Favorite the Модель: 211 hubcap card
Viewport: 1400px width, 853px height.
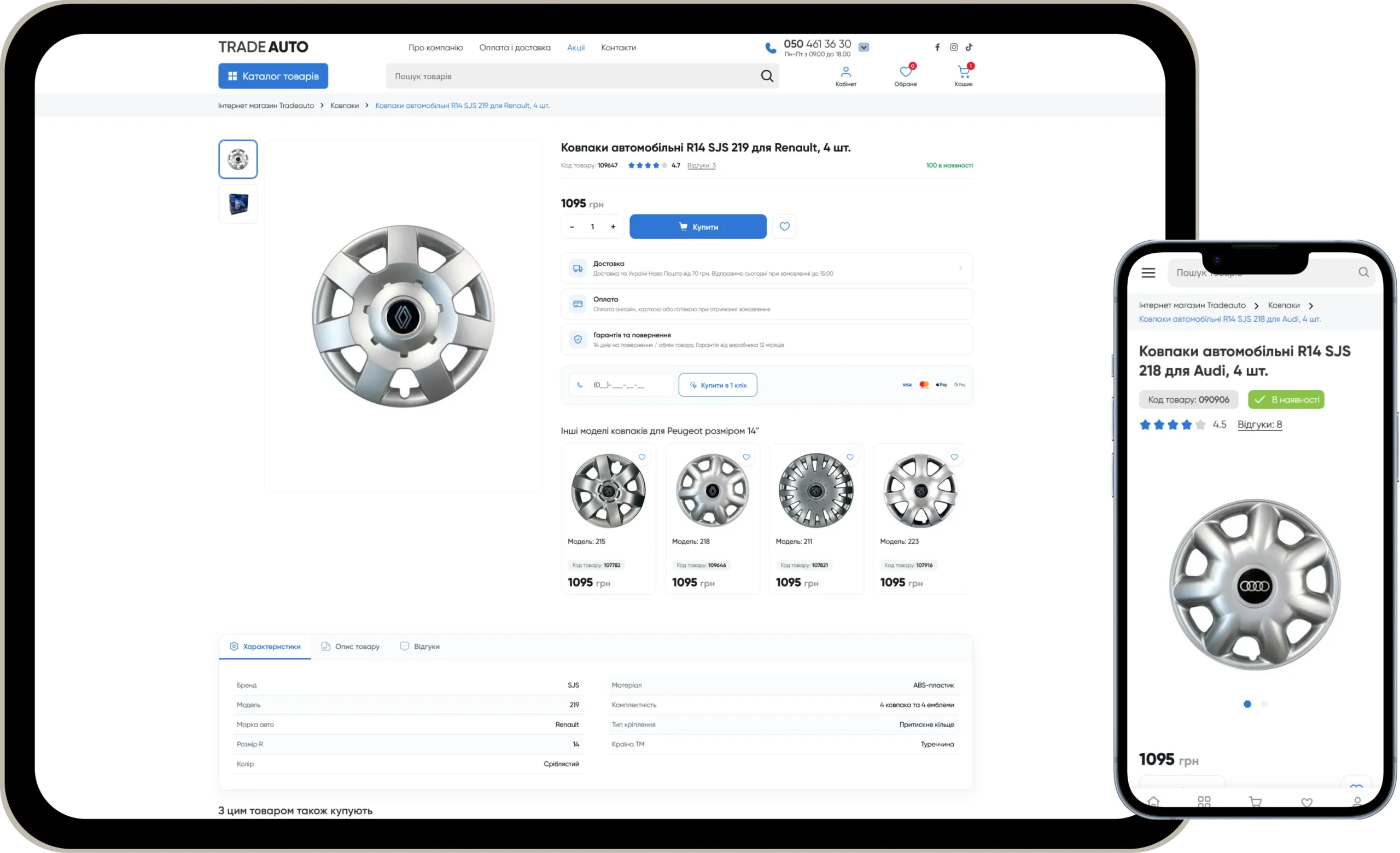850,457
